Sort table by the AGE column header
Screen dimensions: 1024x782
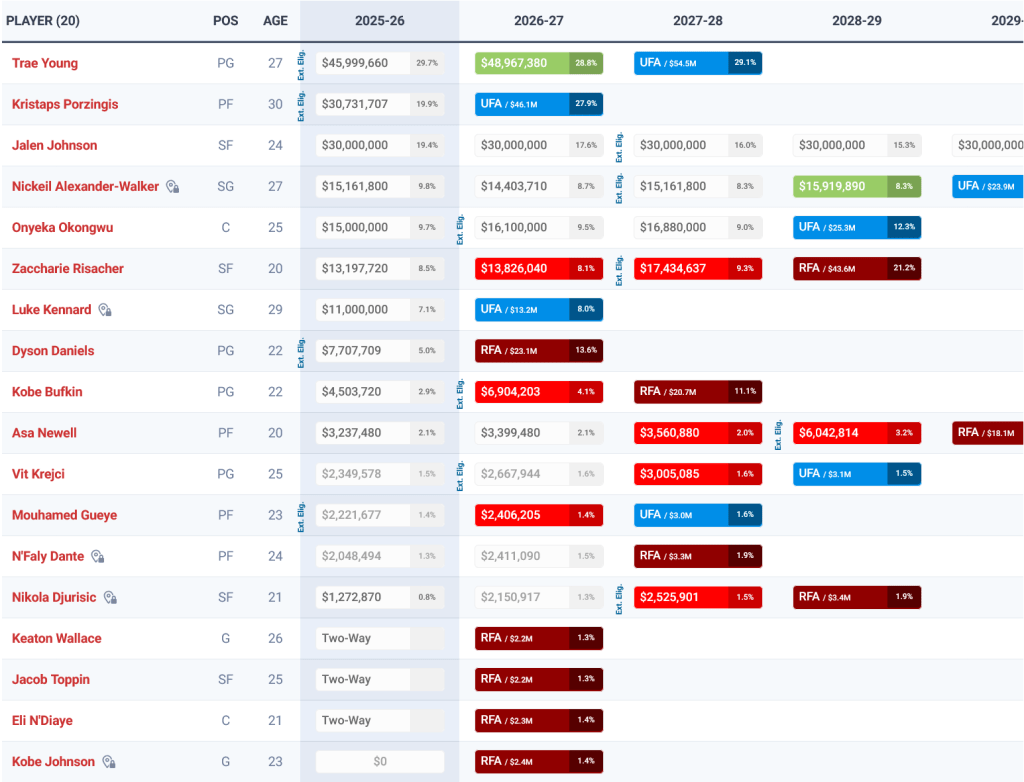(x=275, y=20)
